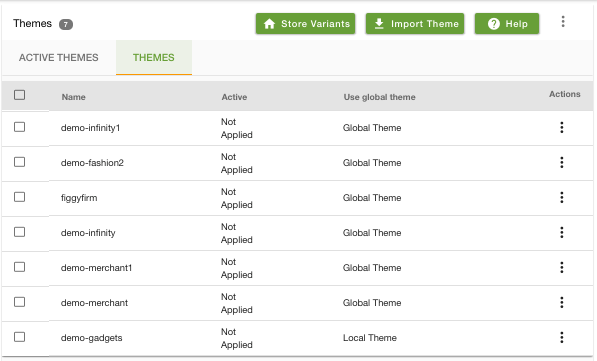Open the page overflow menu beside Help
Screen dimensions: 597x361
coord(563,22)
